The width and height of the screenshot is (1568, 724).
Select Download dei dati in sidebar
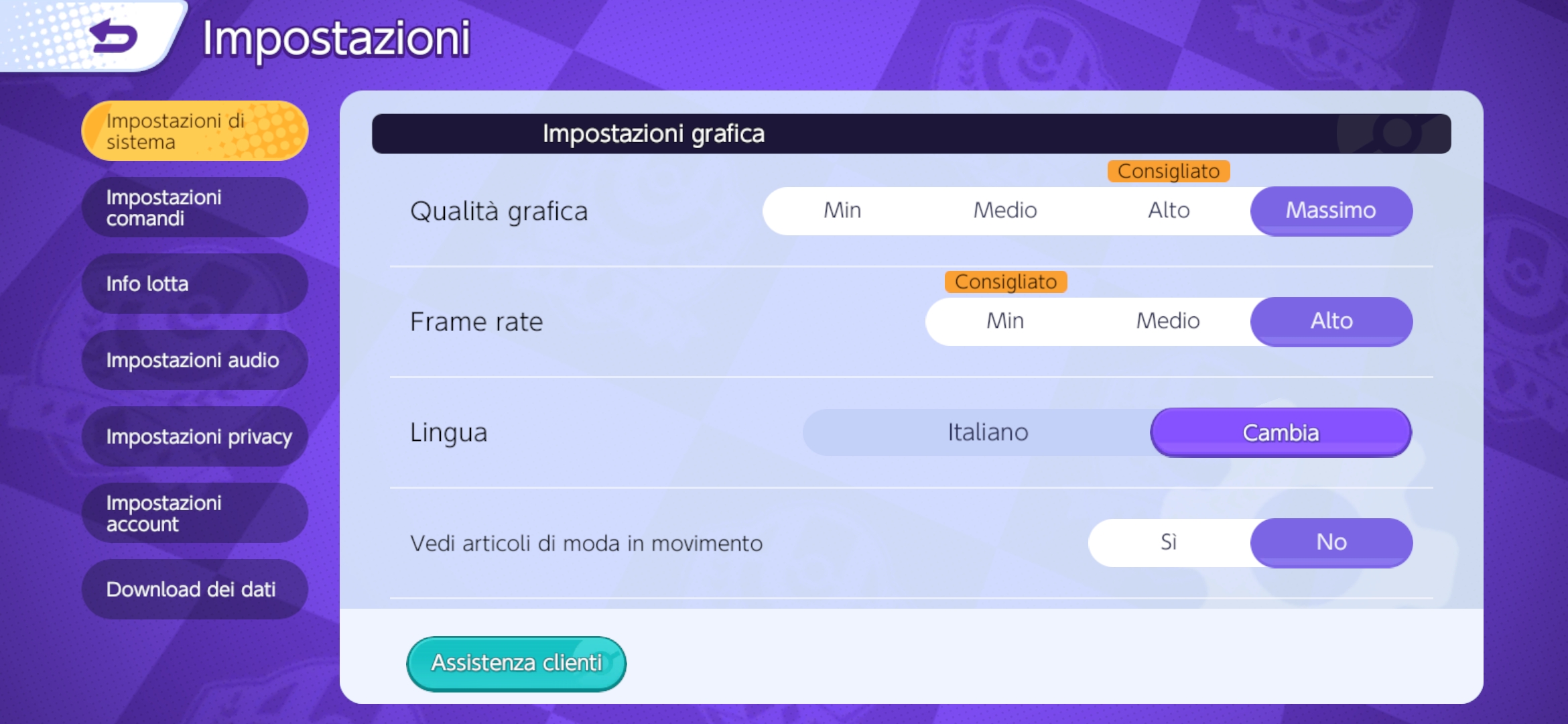(194, 589)
